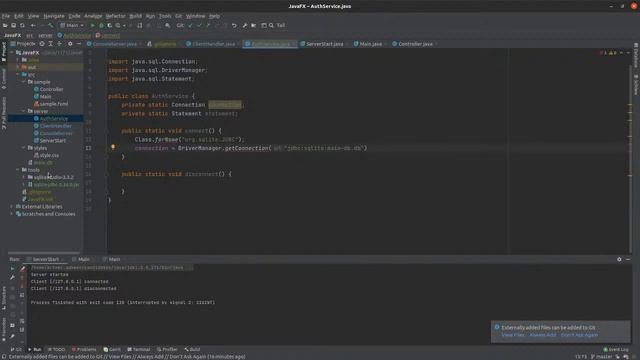Switch to Main.java editor tab
This screenshot has height=360, width=640.
click(x=370, y=44)
